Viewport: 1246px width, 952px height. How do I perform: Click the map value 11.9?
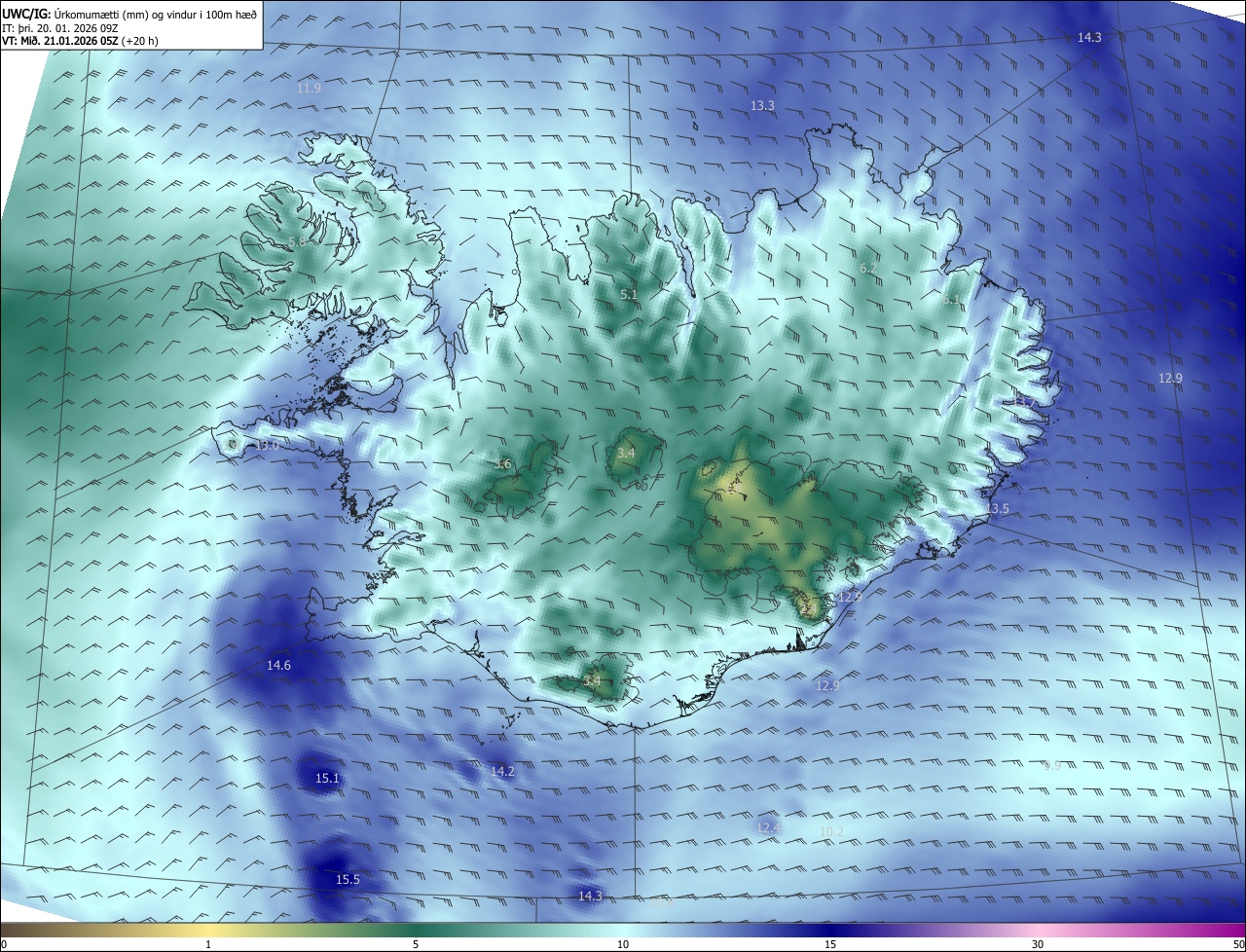point(309,88)
